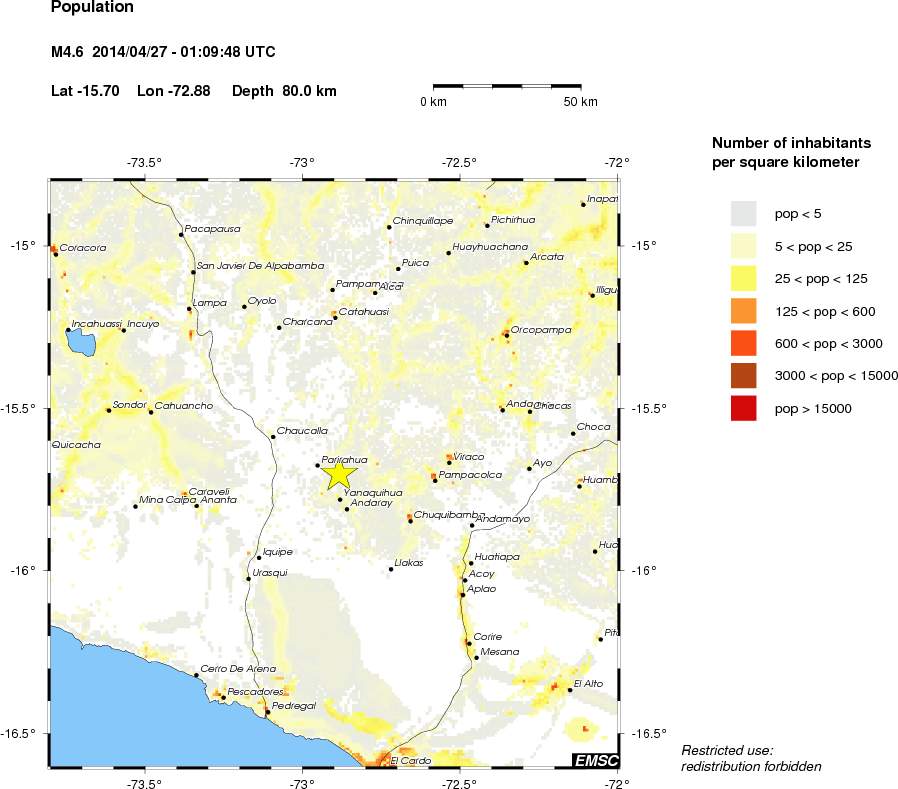Click the Aplao town label
This screenshot has height=789, width=898.
click(x=482, y=589)
